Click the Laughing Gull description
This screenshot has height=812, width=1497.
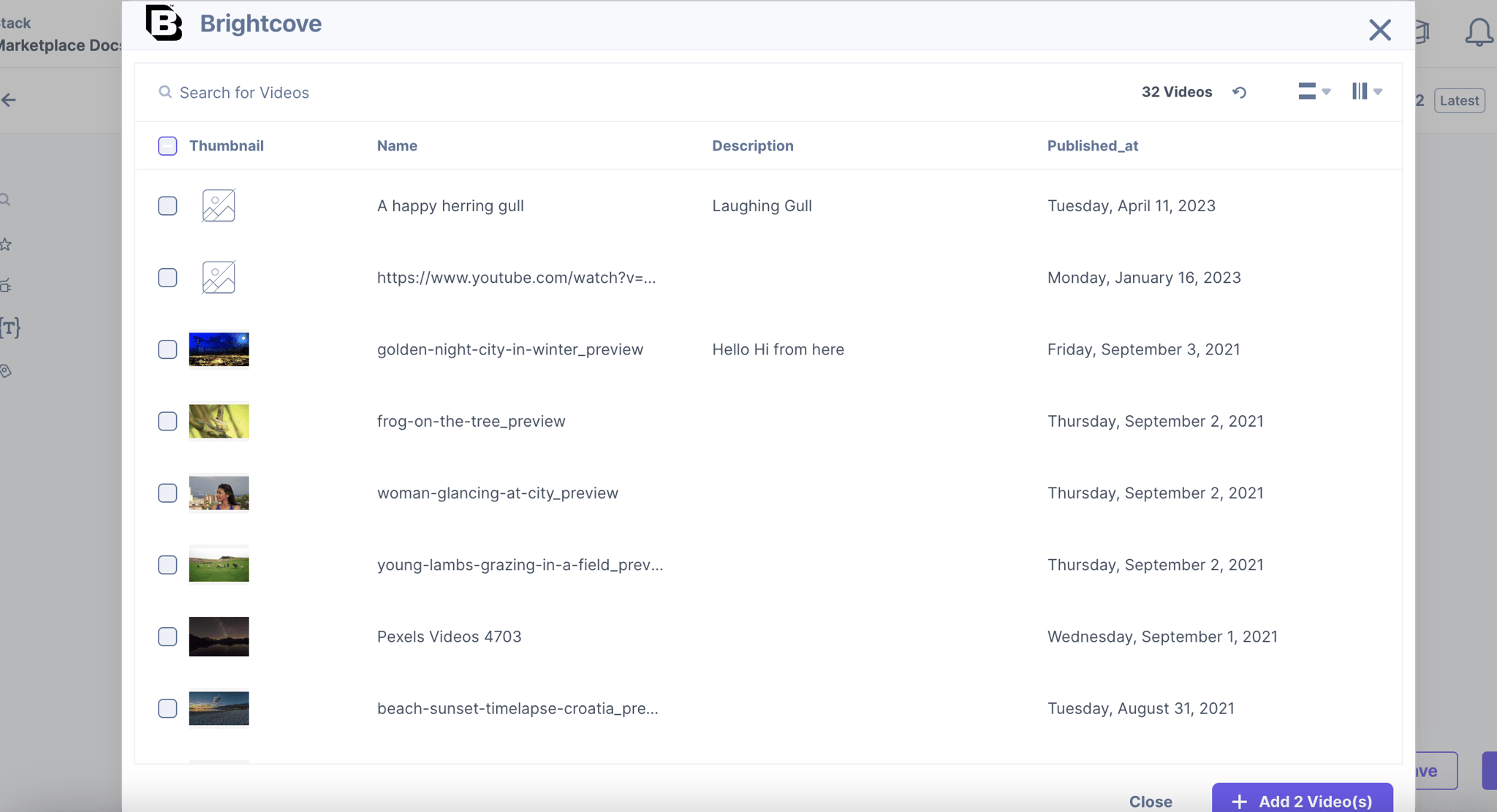(762, 205)
